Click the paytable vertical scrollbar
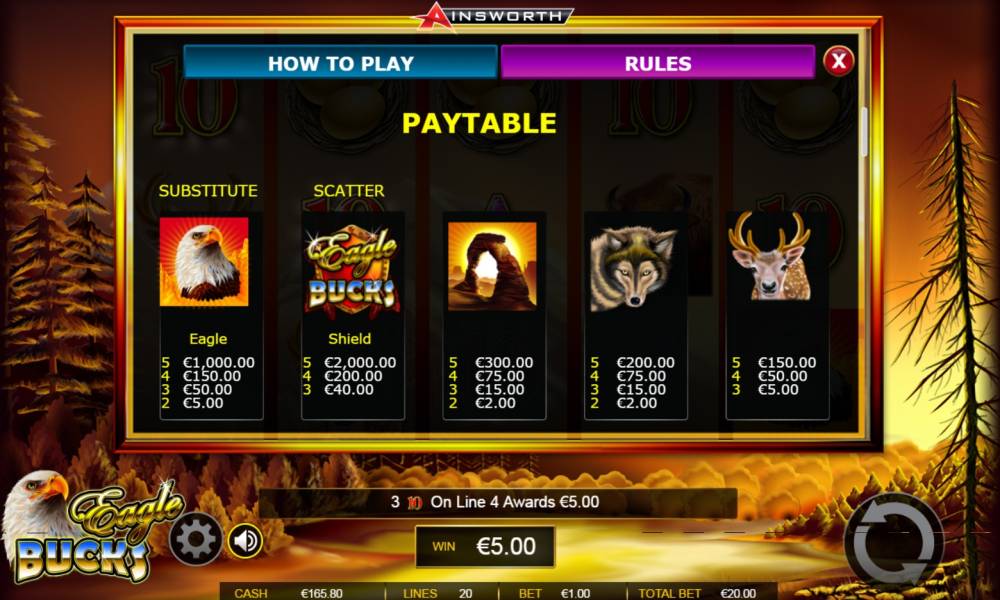Image resolution: width=1000 pixels, height=600 pixels. [865, 132]
